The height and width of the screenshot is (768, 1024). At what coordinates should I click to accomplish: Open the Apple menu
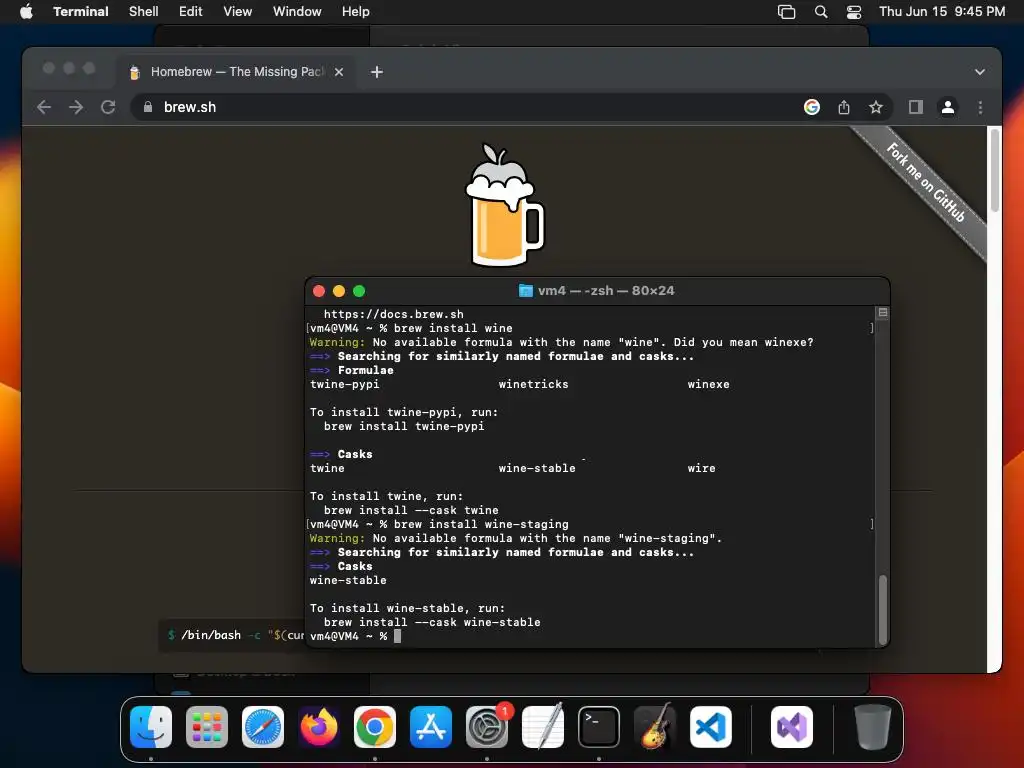point(26,12)
